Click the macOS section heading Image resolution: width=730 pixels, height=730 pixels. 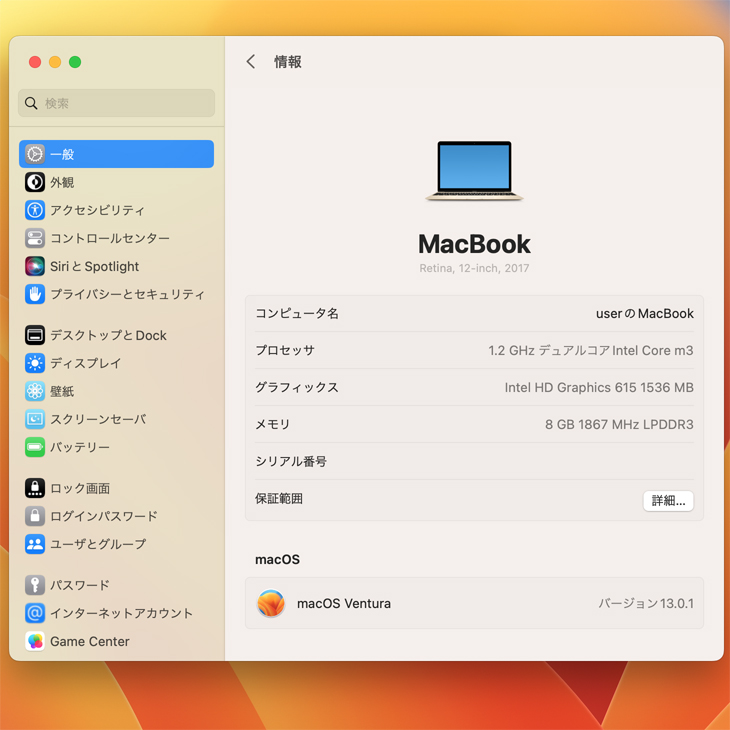pos(277,559)
